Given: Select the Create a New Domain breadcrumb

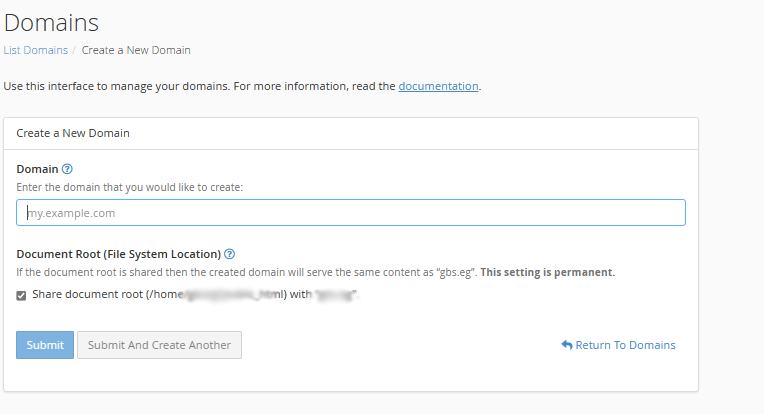Looking at the screenshot, I should point(136,50).
